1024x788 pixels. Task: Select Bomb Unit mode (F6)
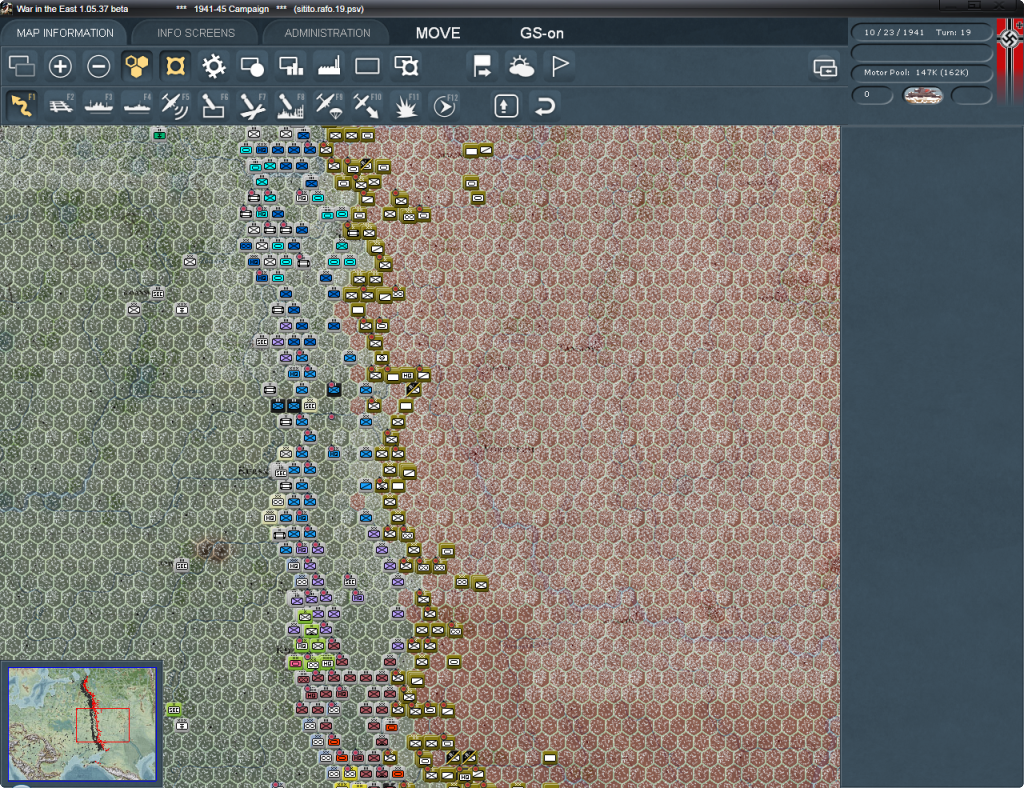click(x=214, y=105)
